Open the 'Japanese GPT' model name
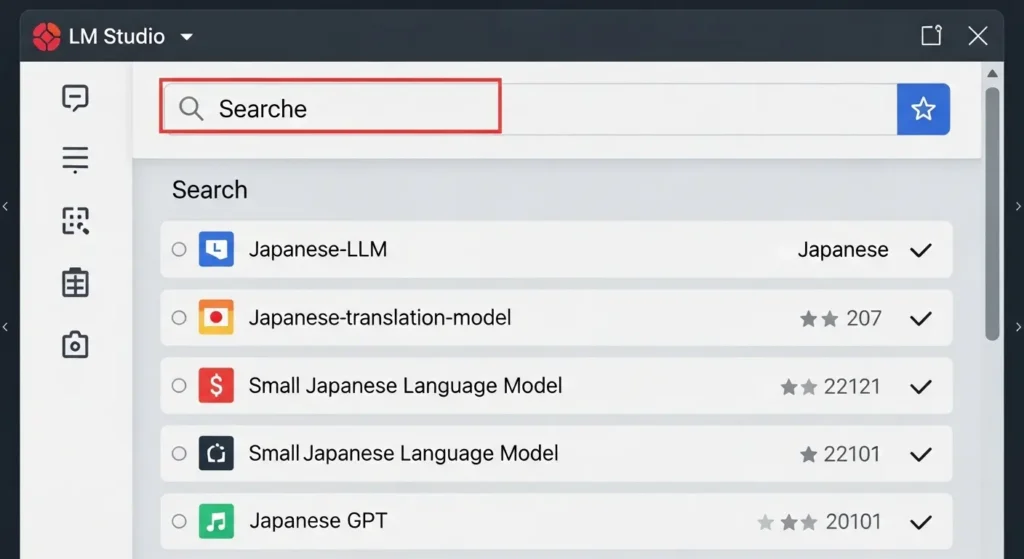Image resolution: width=1024 pixels, height=559 pixels. [319, 521]
